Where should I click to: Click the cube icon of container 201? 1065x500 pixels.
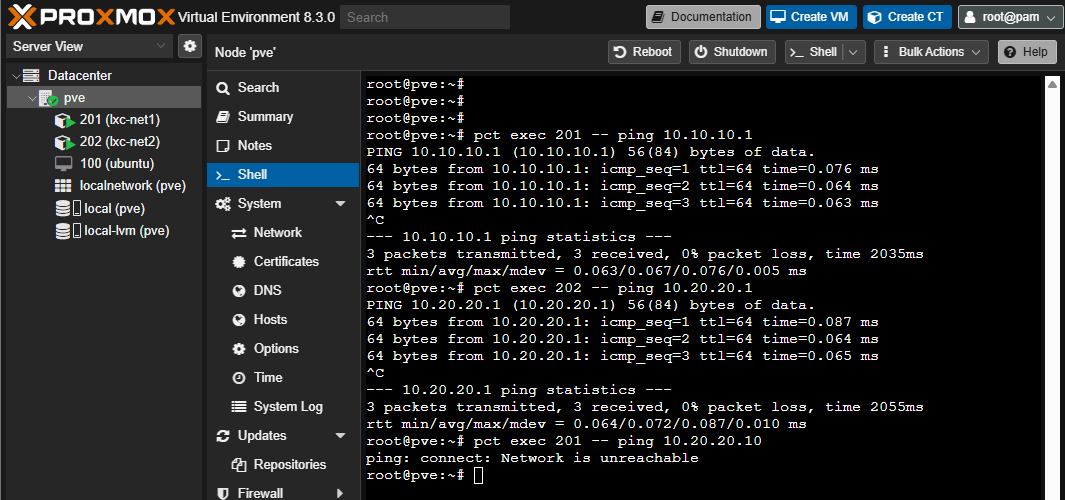point(64,122)
